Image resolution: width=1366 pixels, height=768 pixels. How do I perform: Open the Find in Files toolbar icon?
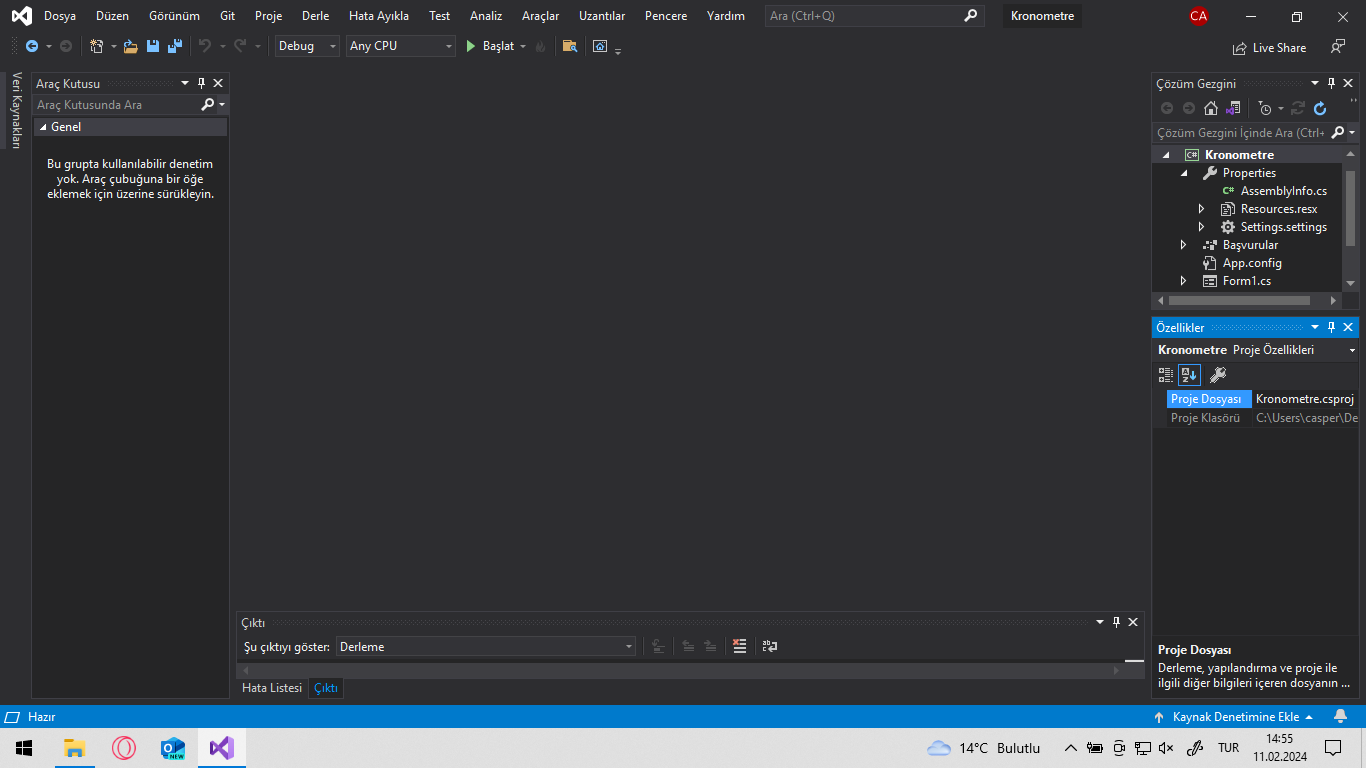tap(570, 46)
